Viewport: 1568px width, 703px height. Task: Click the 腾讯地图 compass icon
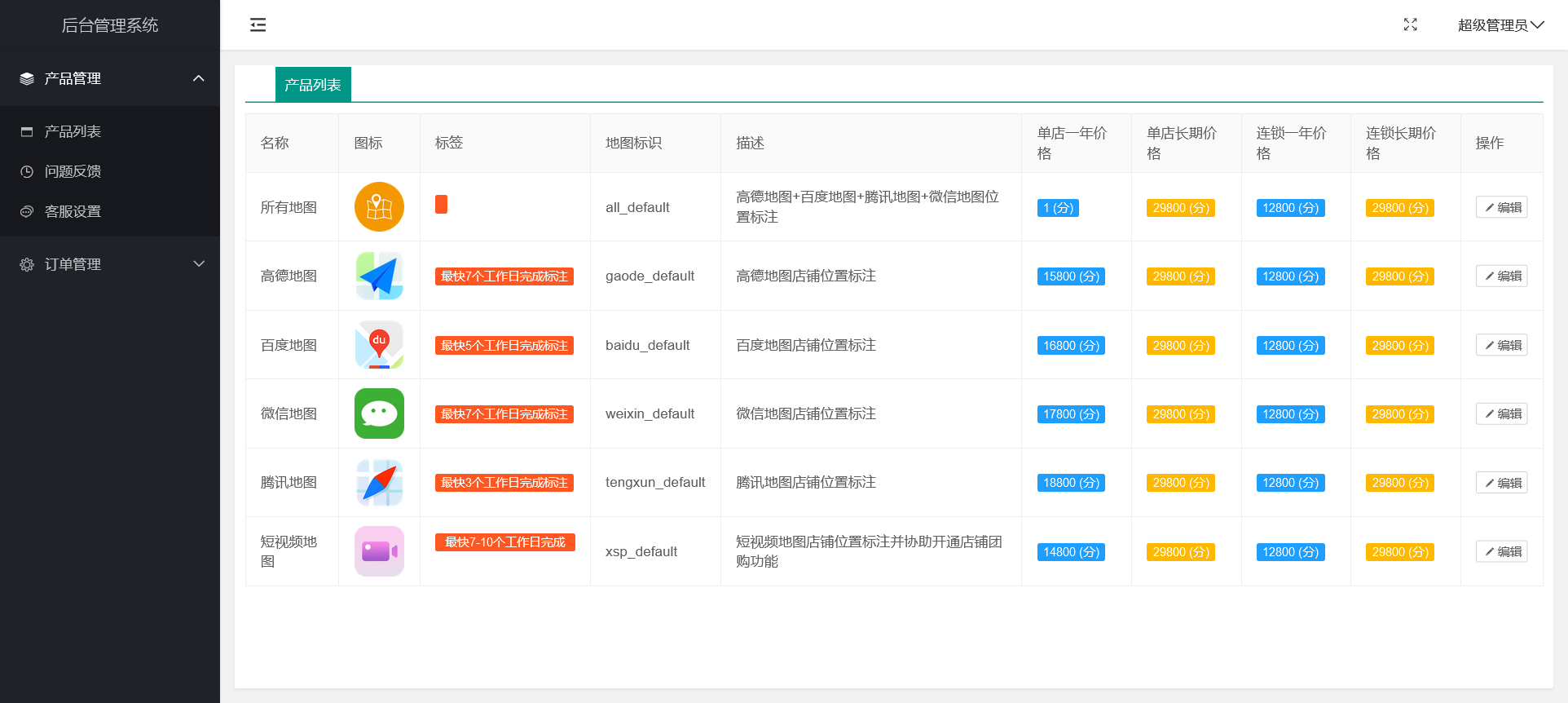(379, 483)
